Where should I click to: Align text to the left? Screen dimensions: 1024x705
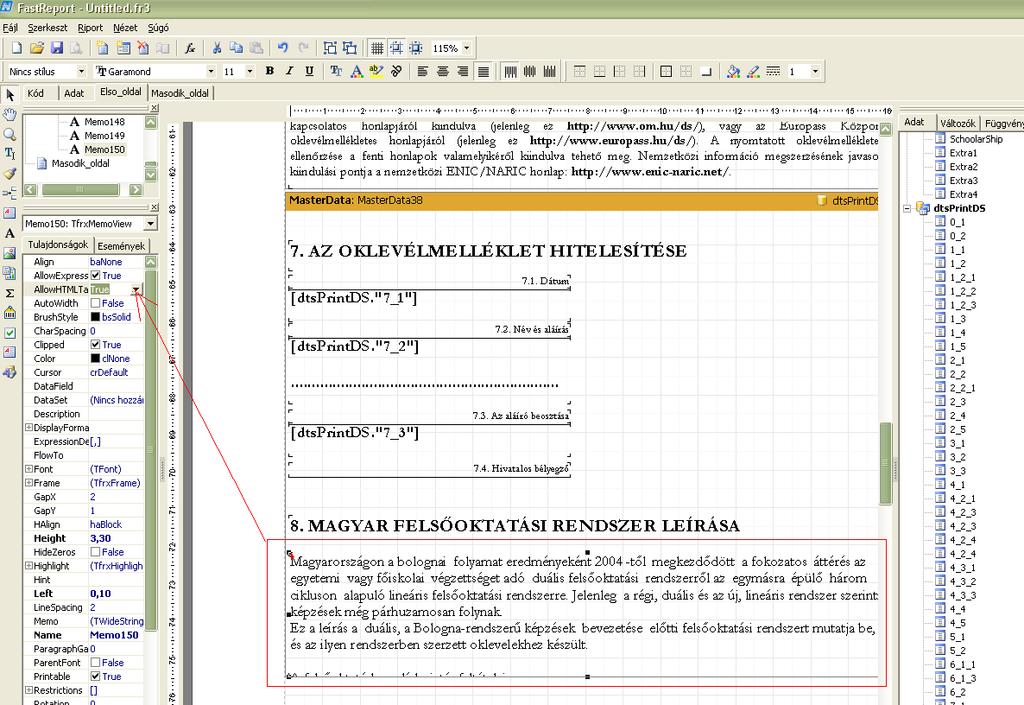[x=423, y=71]
